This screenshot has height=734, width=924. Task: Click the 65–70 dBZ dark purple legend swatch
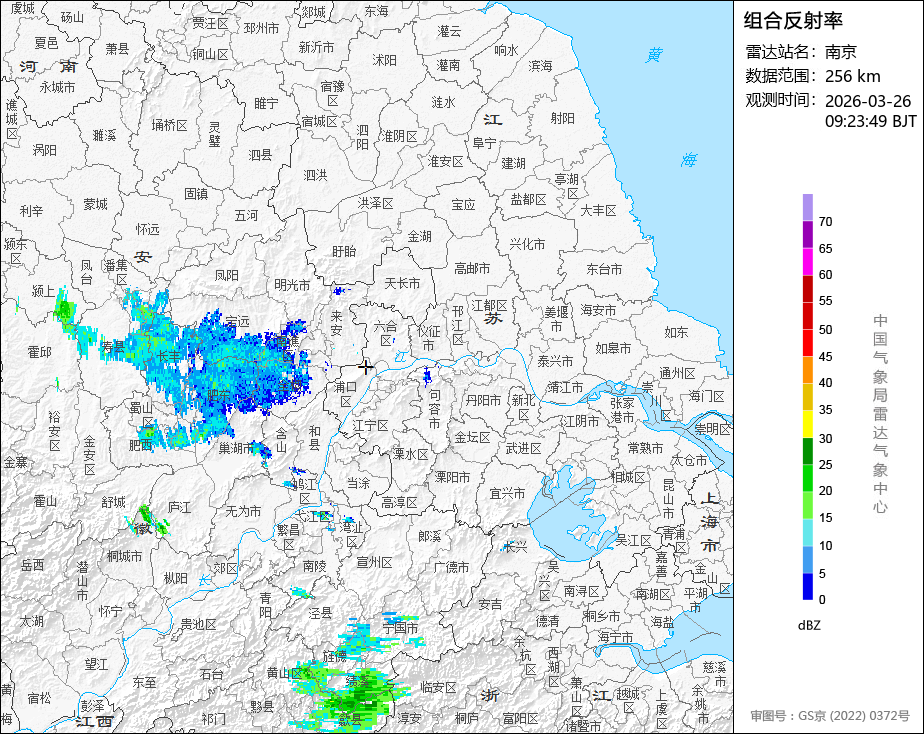pos(807,234)
